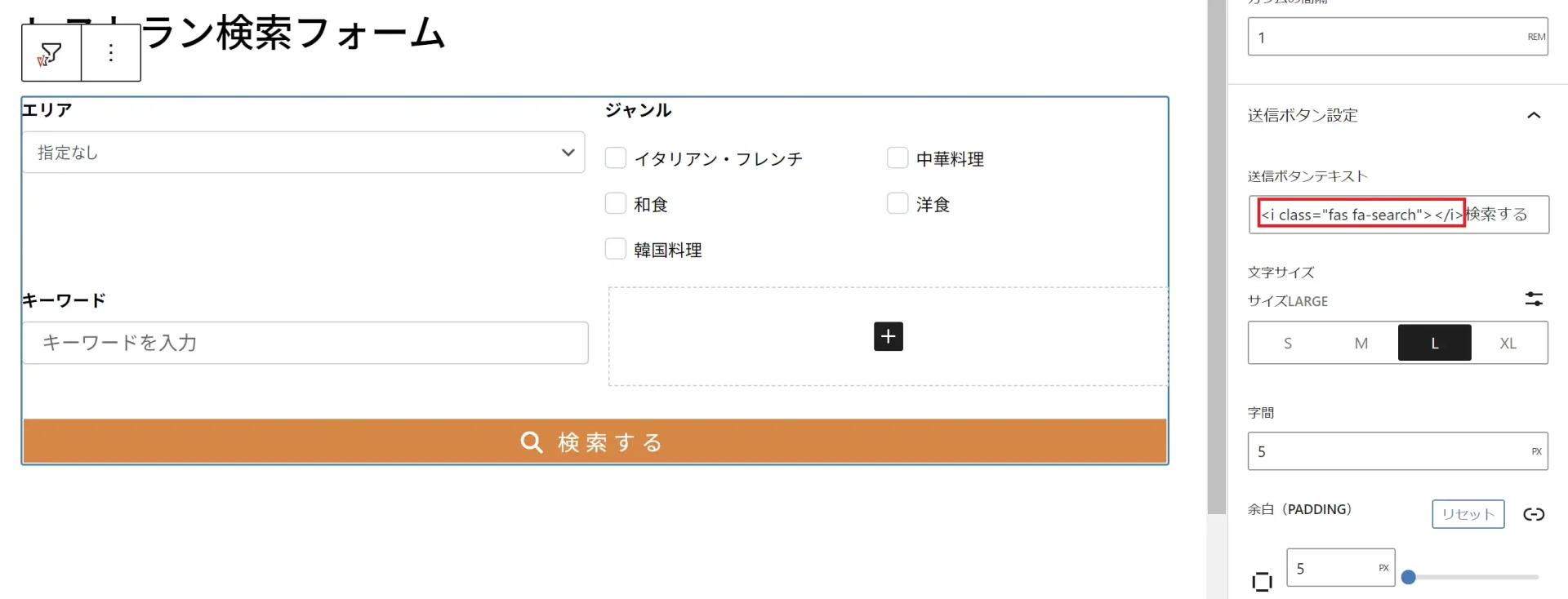
Task: Click the magnifier icon on search button
Action: 532,442
